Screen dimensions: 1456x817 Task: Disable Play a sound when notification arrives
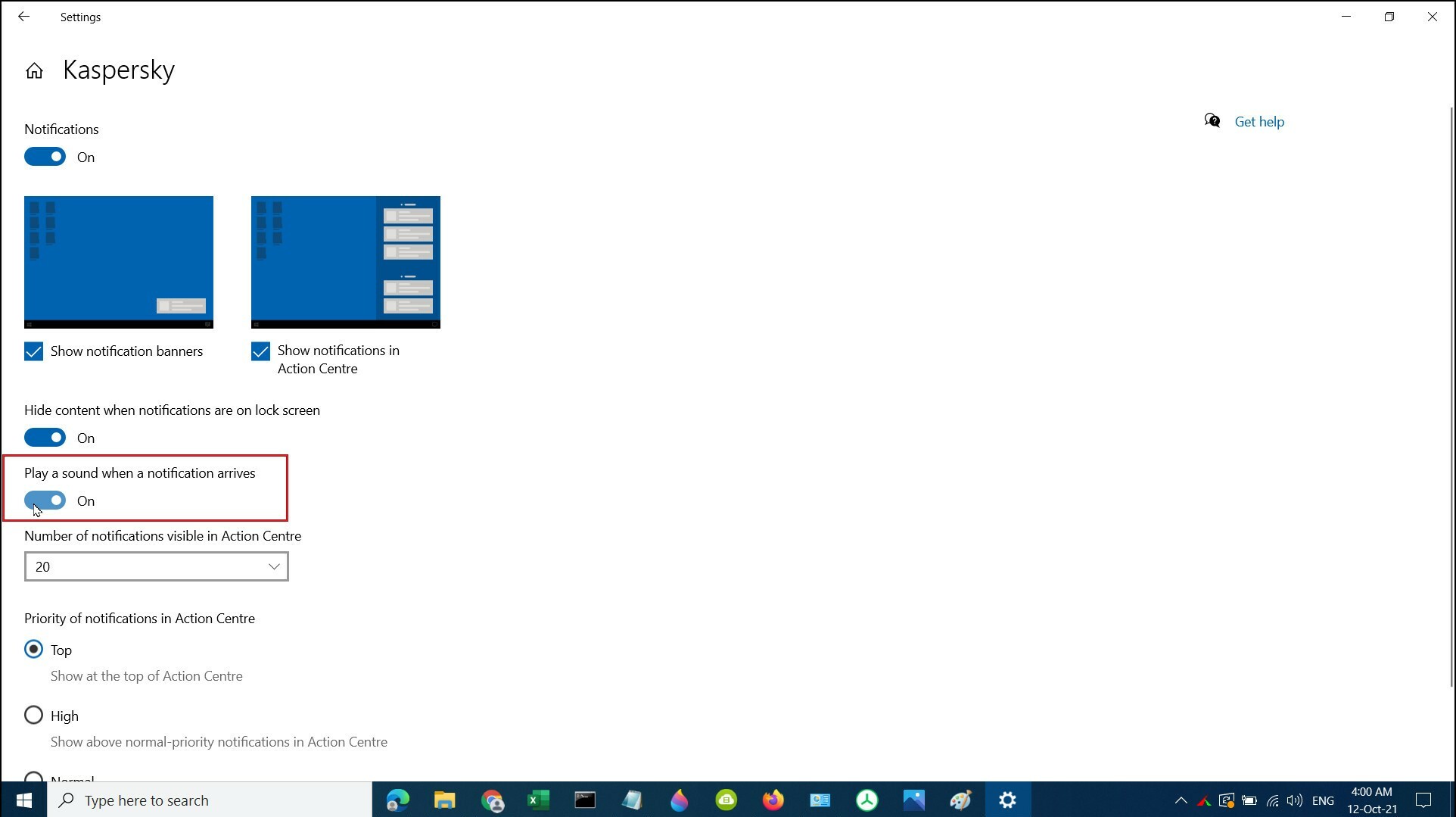[x=45, y=500]
